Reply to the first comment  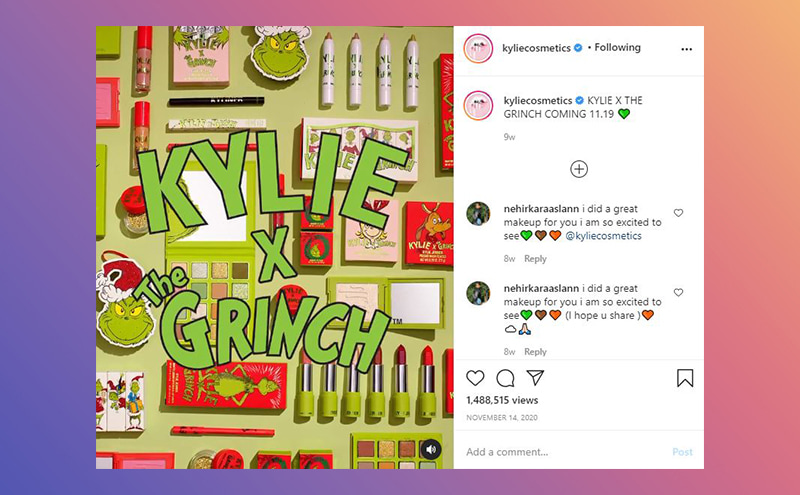[535, 259]
